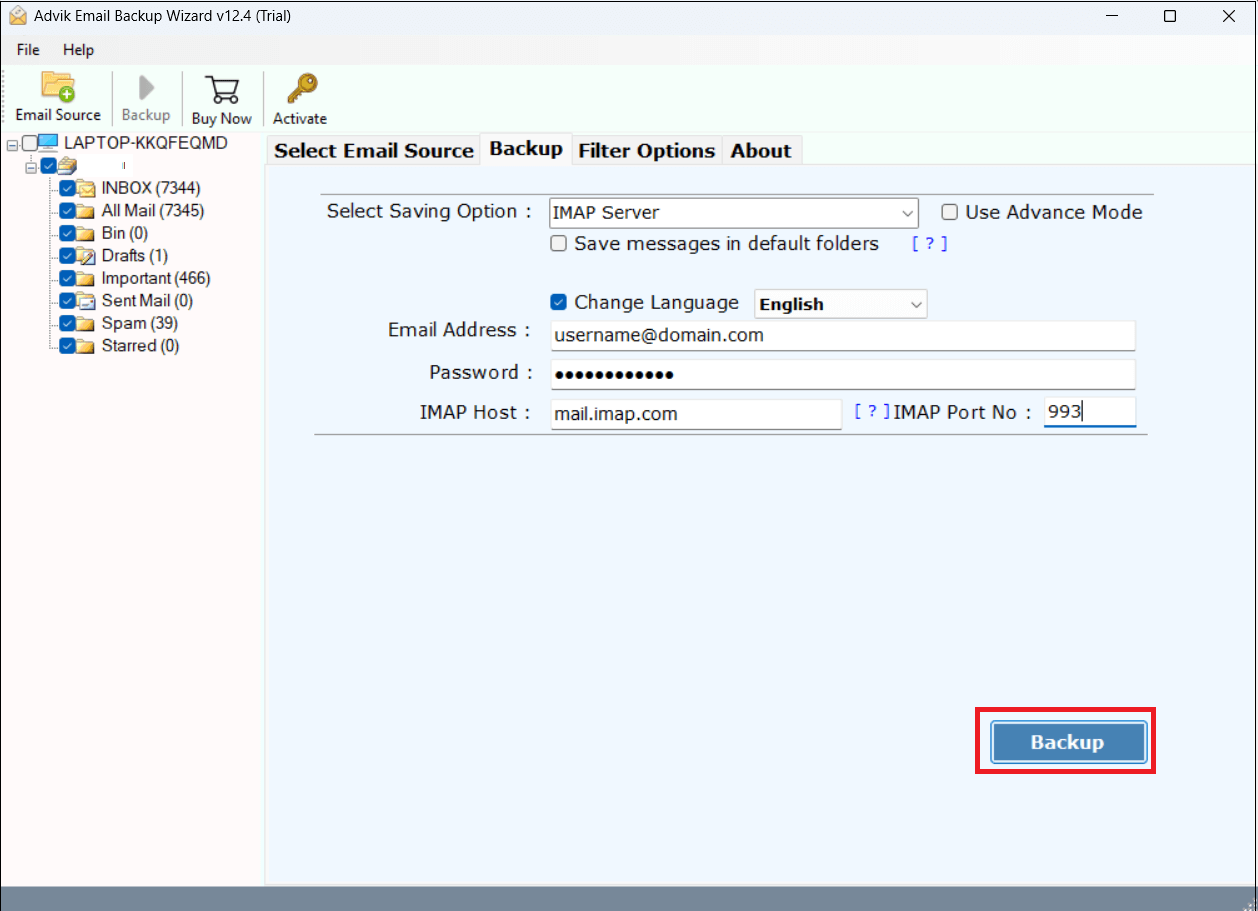Open the English language dropdown
This screenshot has height=911, width=1258.
click(841, 304)
